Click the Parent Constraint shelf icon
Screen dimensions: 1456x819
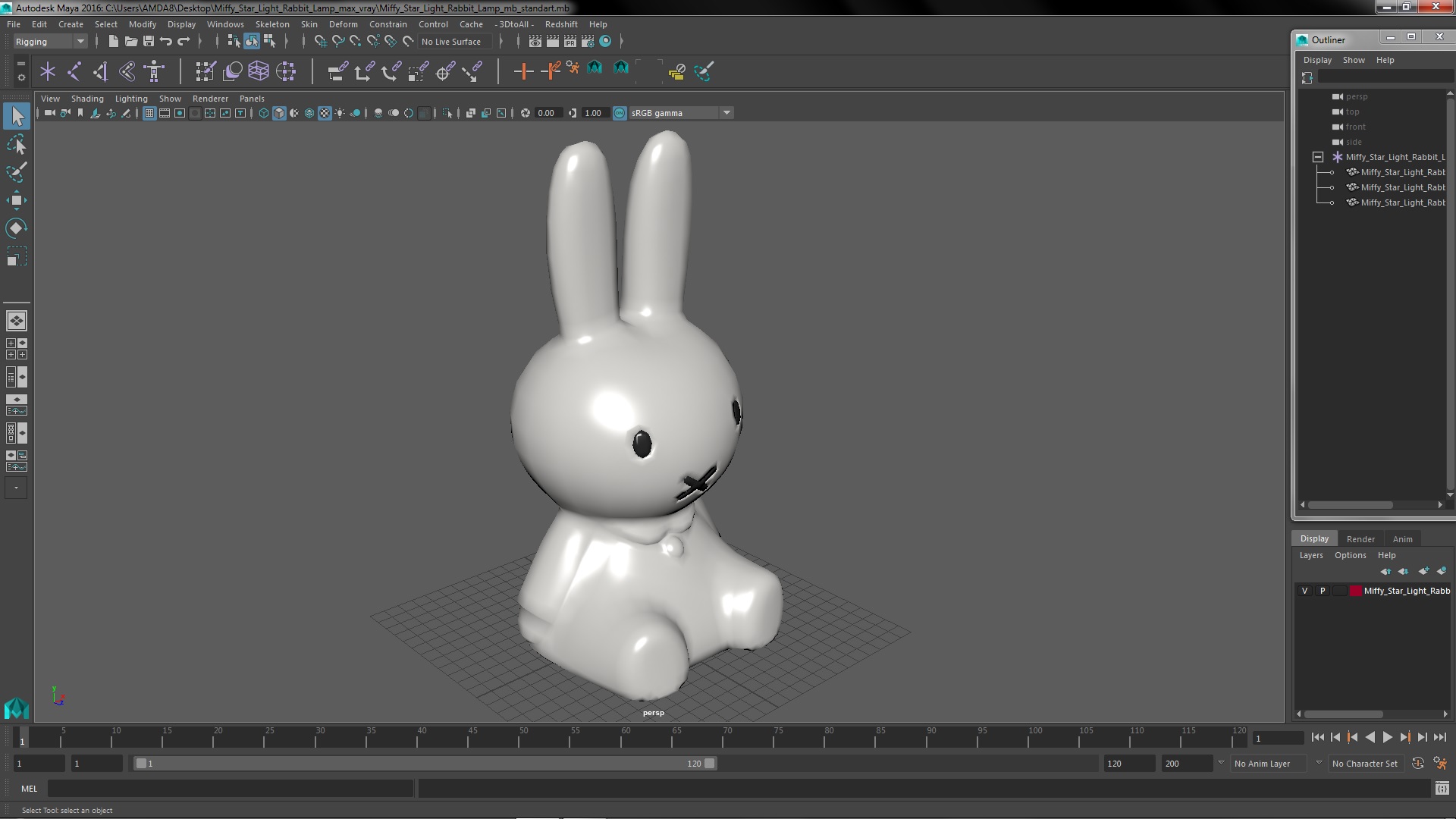point(337,71)
